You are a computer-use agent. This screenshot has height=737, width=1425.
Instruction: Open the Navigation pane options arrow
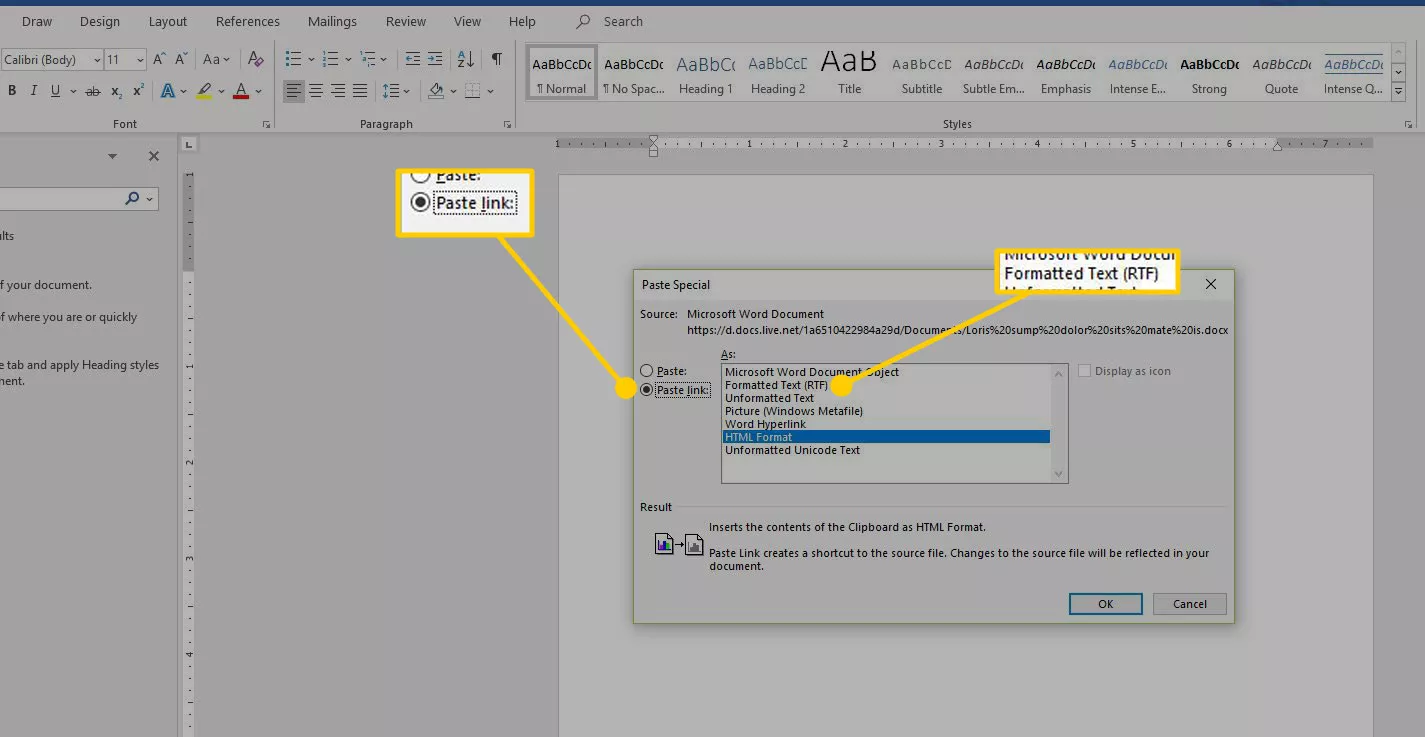(113, 156)
